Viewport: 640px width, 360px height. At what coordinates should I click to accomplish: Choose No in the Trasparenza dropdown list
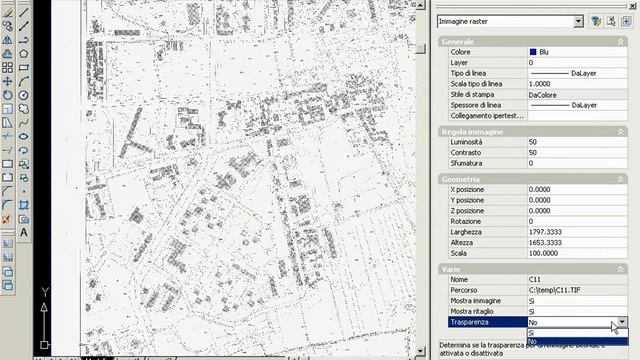pyautogui.click(x=578, y=341)
